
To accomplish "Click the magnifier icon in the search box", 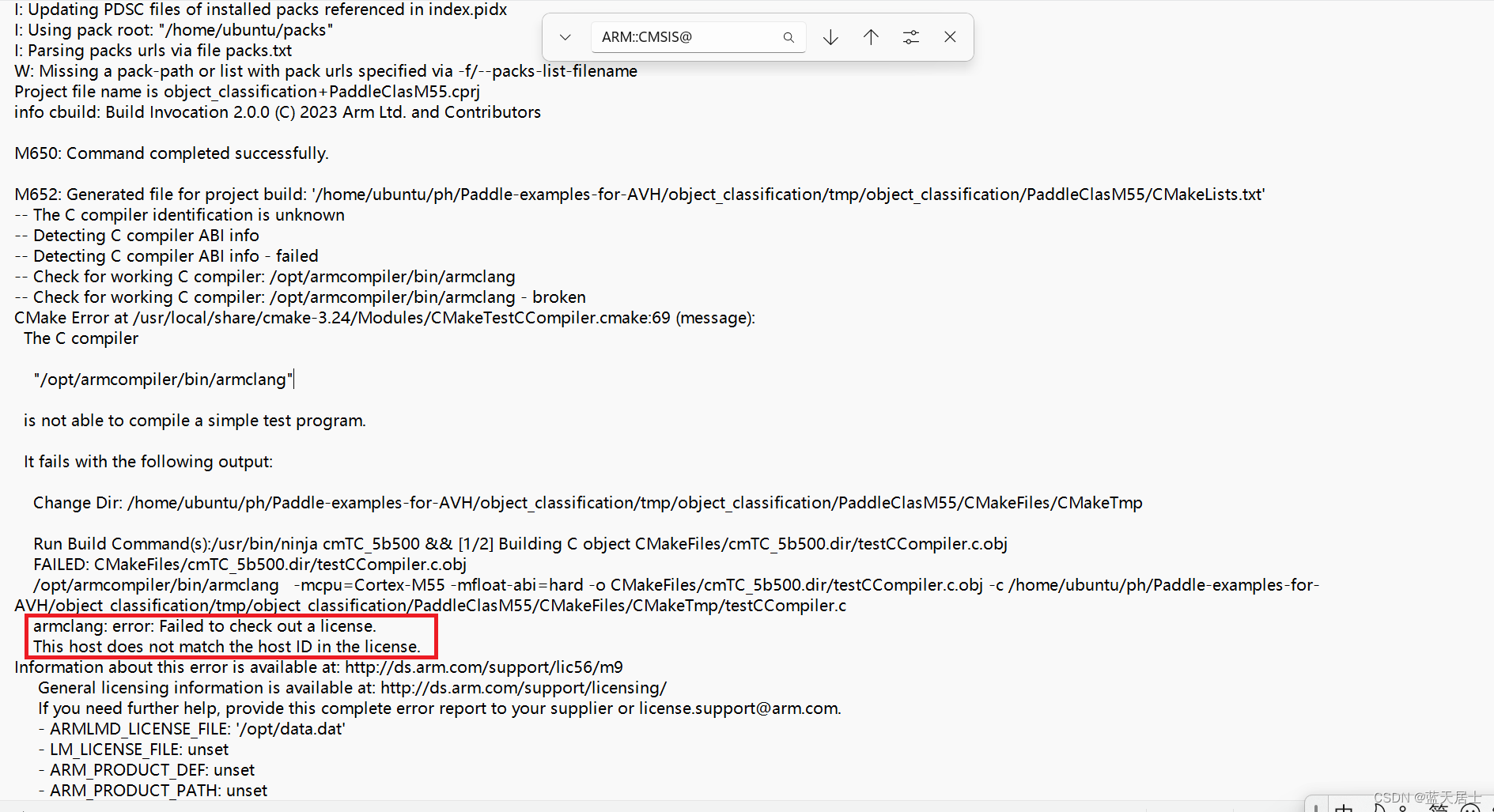I will 788,36.
